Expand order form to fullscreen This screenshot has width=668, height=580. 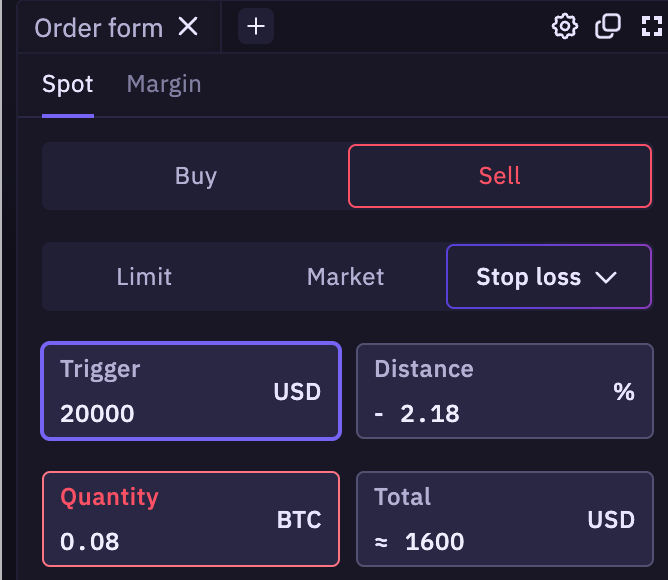coord(652,27)
